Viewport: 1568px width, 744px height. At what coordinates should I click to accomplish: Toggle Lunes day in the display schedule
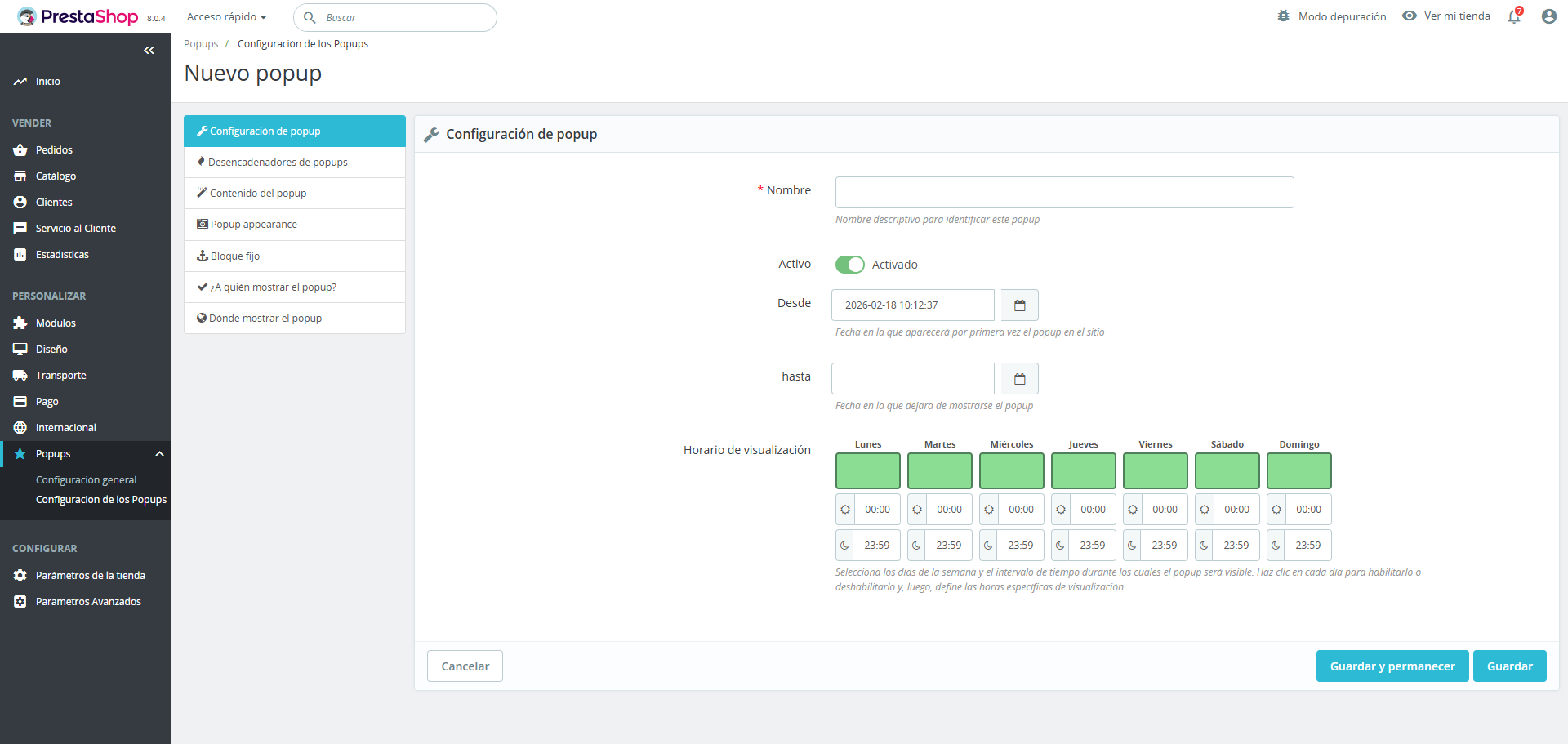[868, 471]
